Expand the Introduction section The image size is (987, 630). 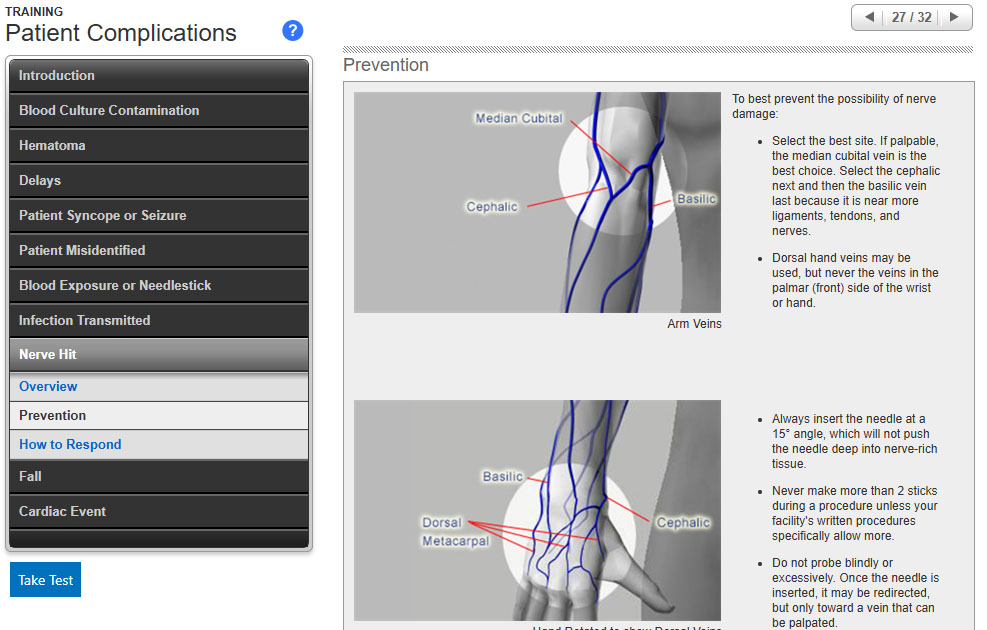[x=159, y=76]
